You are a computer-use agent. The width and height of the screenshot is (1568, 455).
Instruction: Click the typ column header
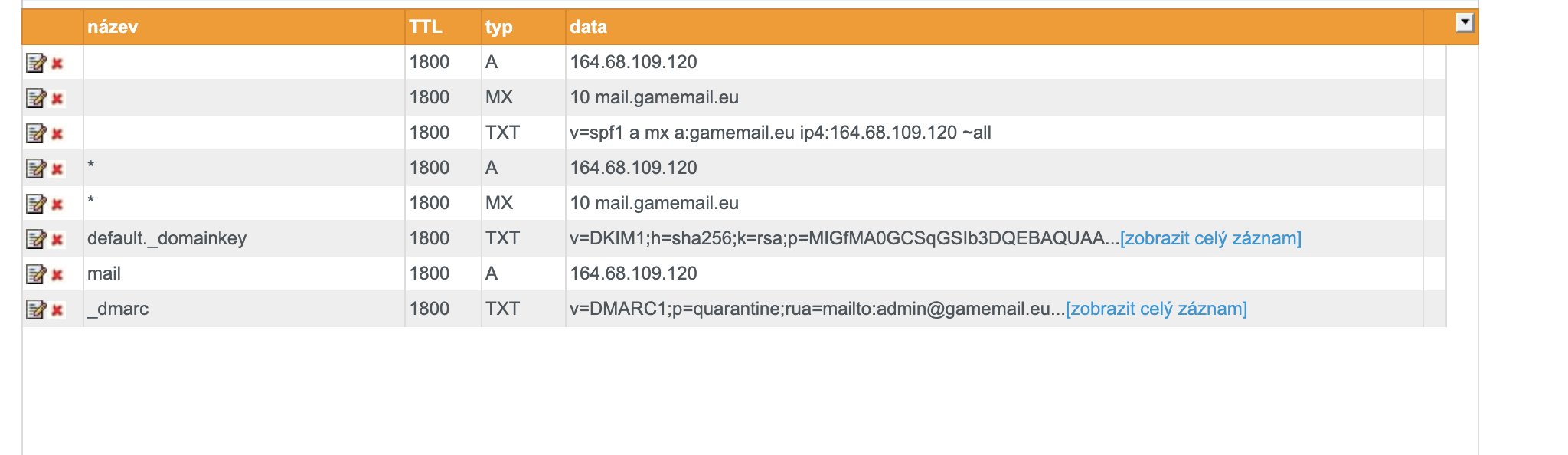(x=498, y=27)
